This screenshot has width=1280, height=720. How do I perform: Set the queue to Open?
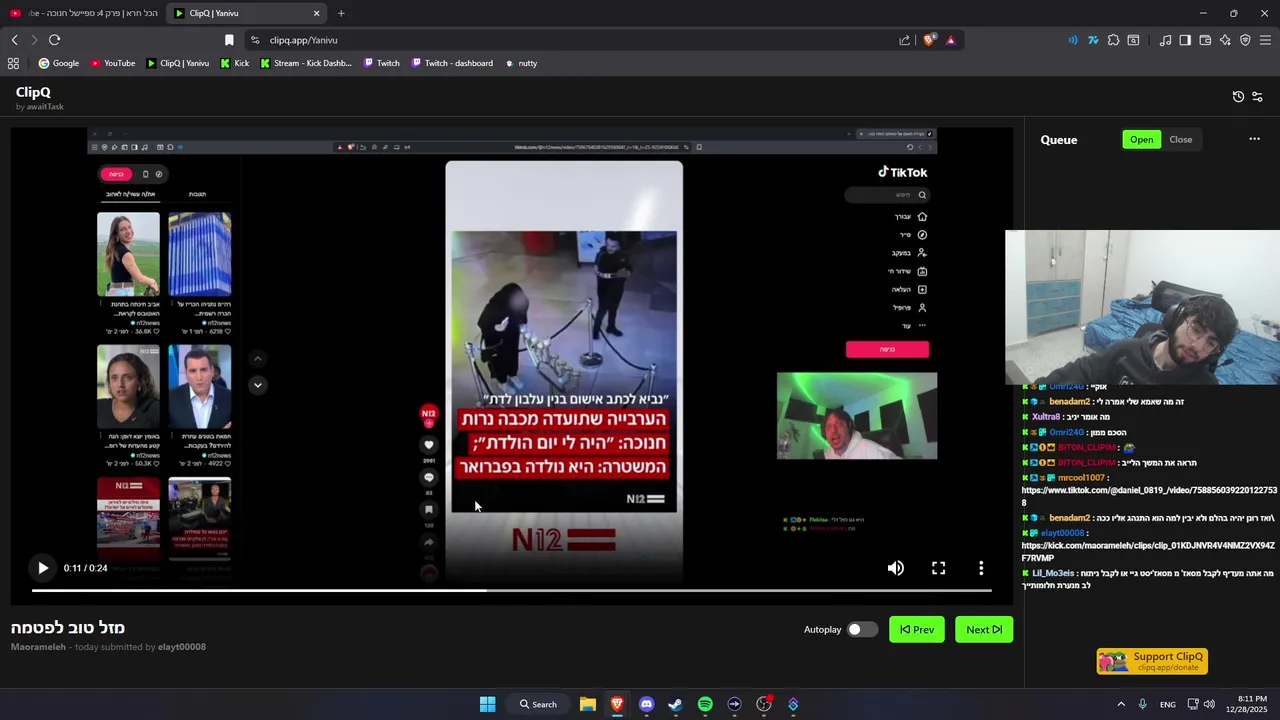click(x=1142, y=140)
